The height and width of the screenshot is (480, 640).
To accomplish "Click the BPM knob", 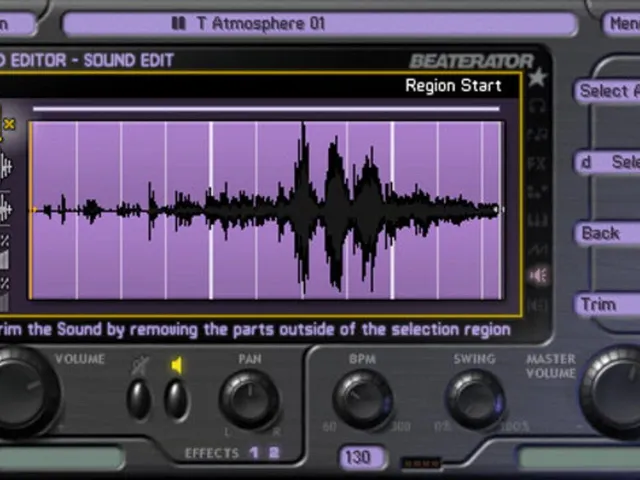I will click(363, 400).
